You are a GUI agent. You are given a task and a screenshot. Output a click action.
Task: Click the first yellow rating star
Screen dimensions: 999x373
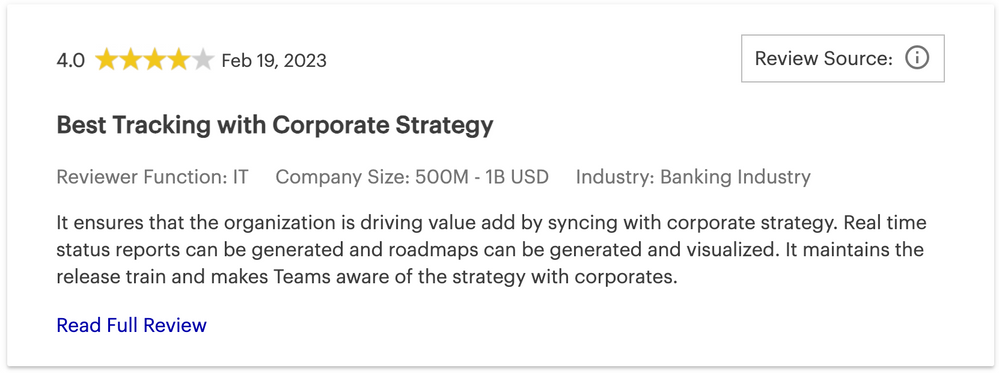click(x=106, y=61)
